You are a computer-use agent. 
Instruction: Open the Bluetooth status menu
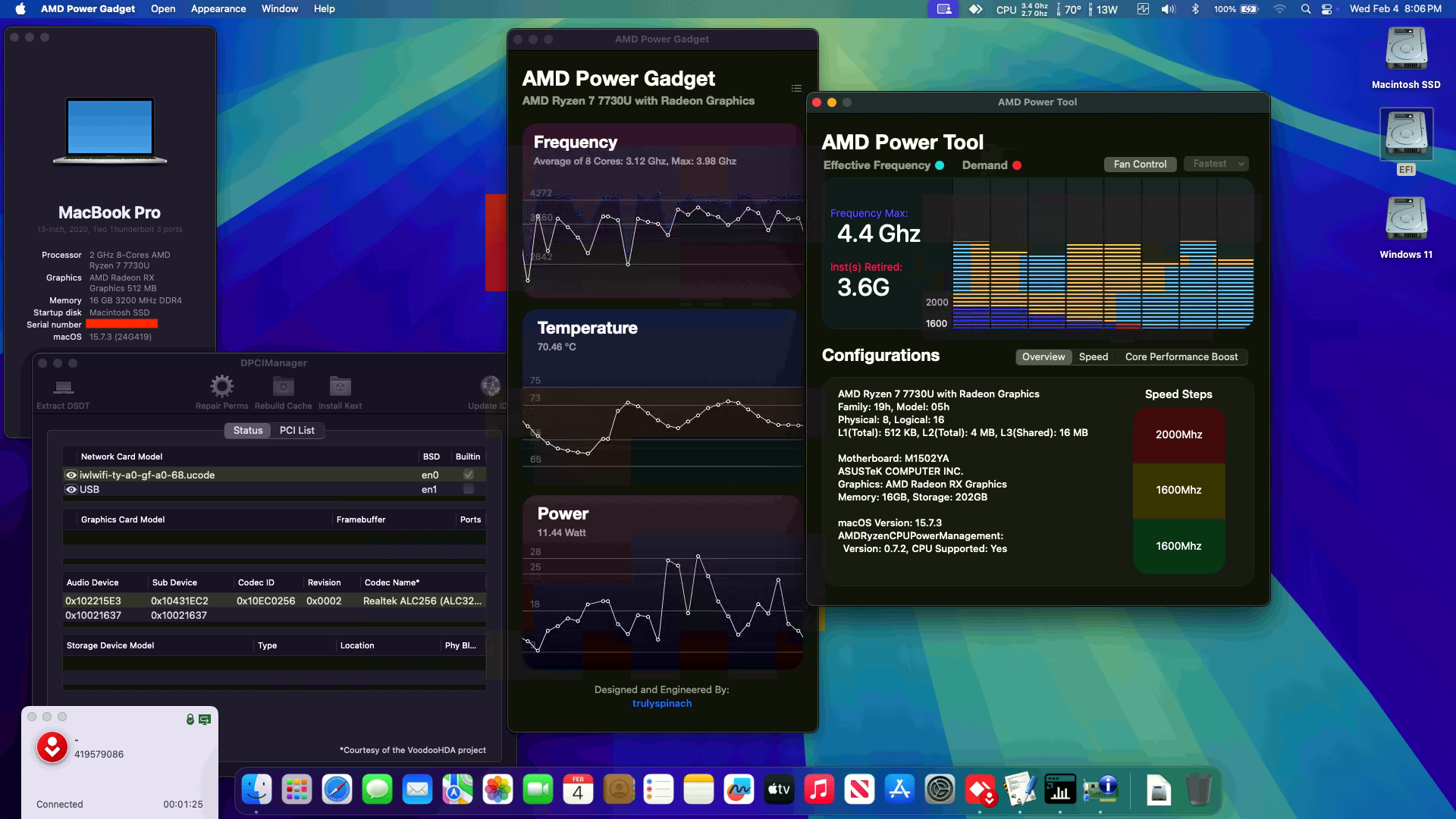pyautogui.click(x=1195, y=9)
